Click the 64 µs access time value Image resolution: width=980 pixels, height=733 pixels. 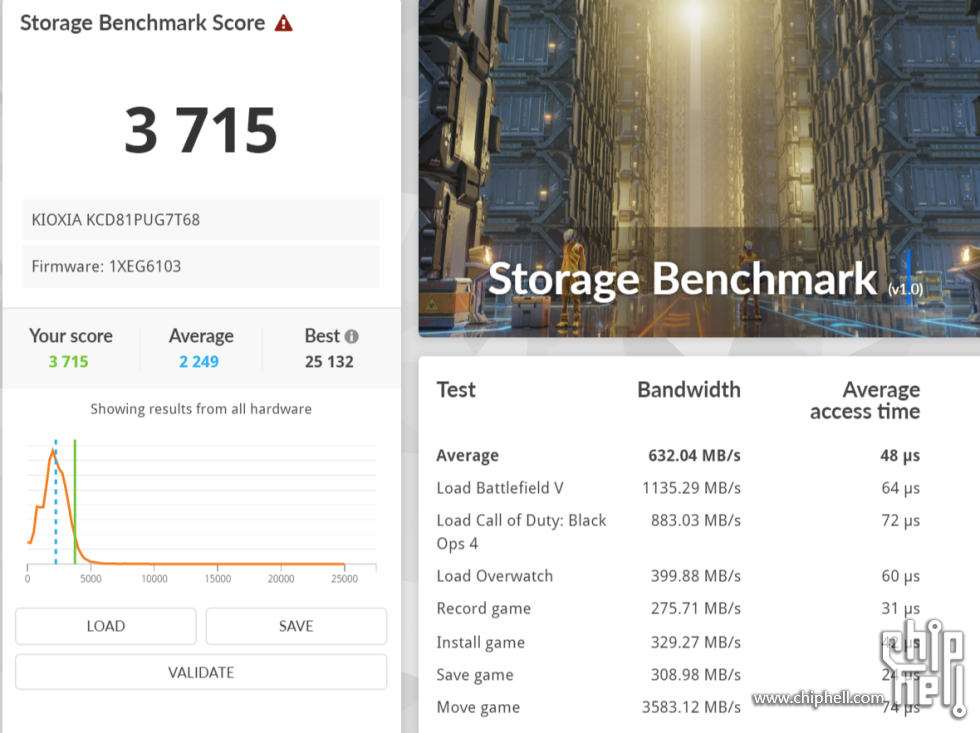[901, 488]
